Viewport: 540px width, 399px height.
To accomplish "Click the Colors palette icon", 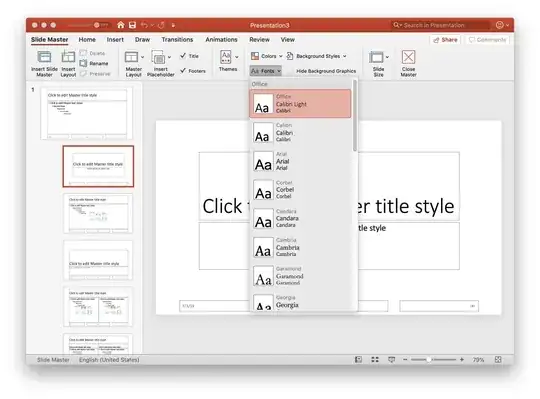I will pos(255,56).
